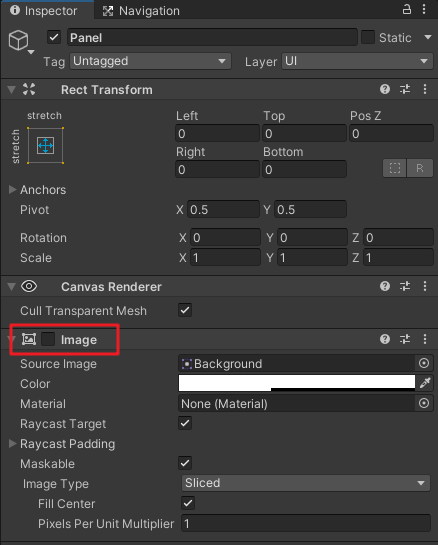This screenshot has width=438, height=545.
Task: Open the Material object picker circle
Action: click(x=424, y=404)
